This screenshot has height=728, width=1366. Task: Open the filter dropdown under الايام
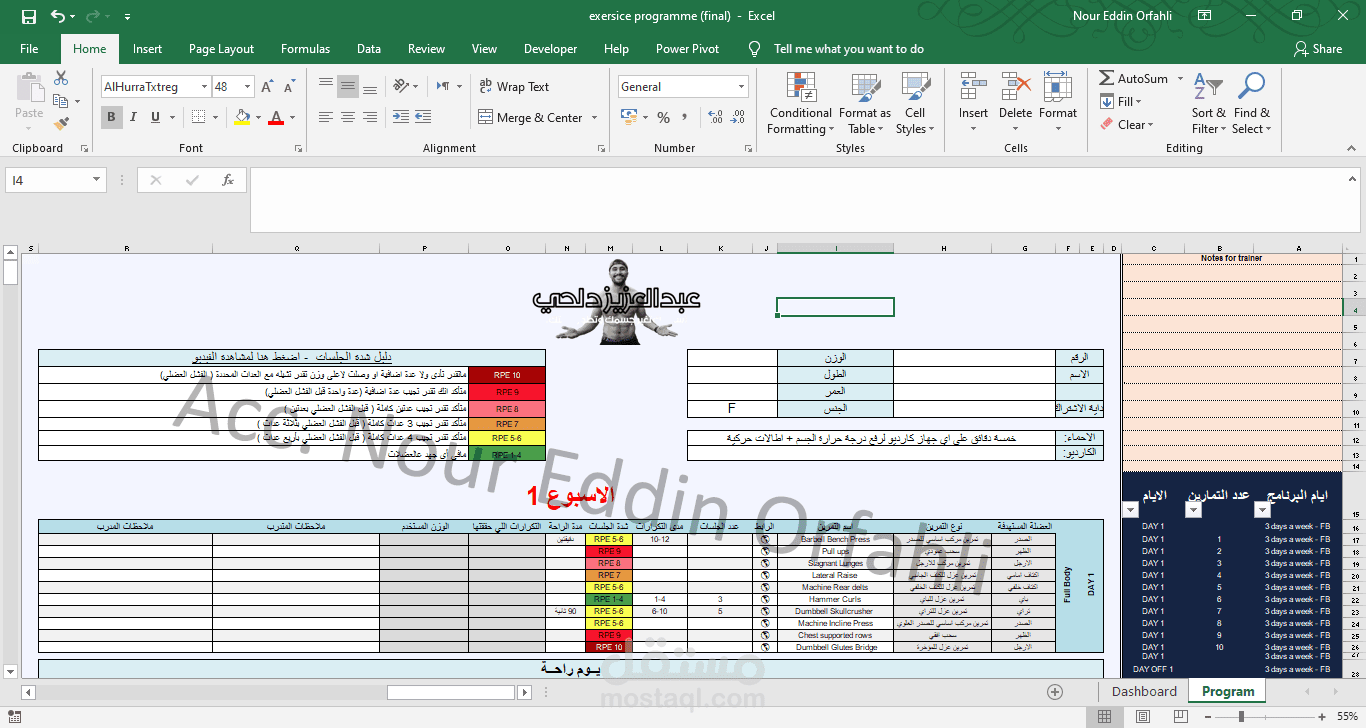(x=1131, y=510)
